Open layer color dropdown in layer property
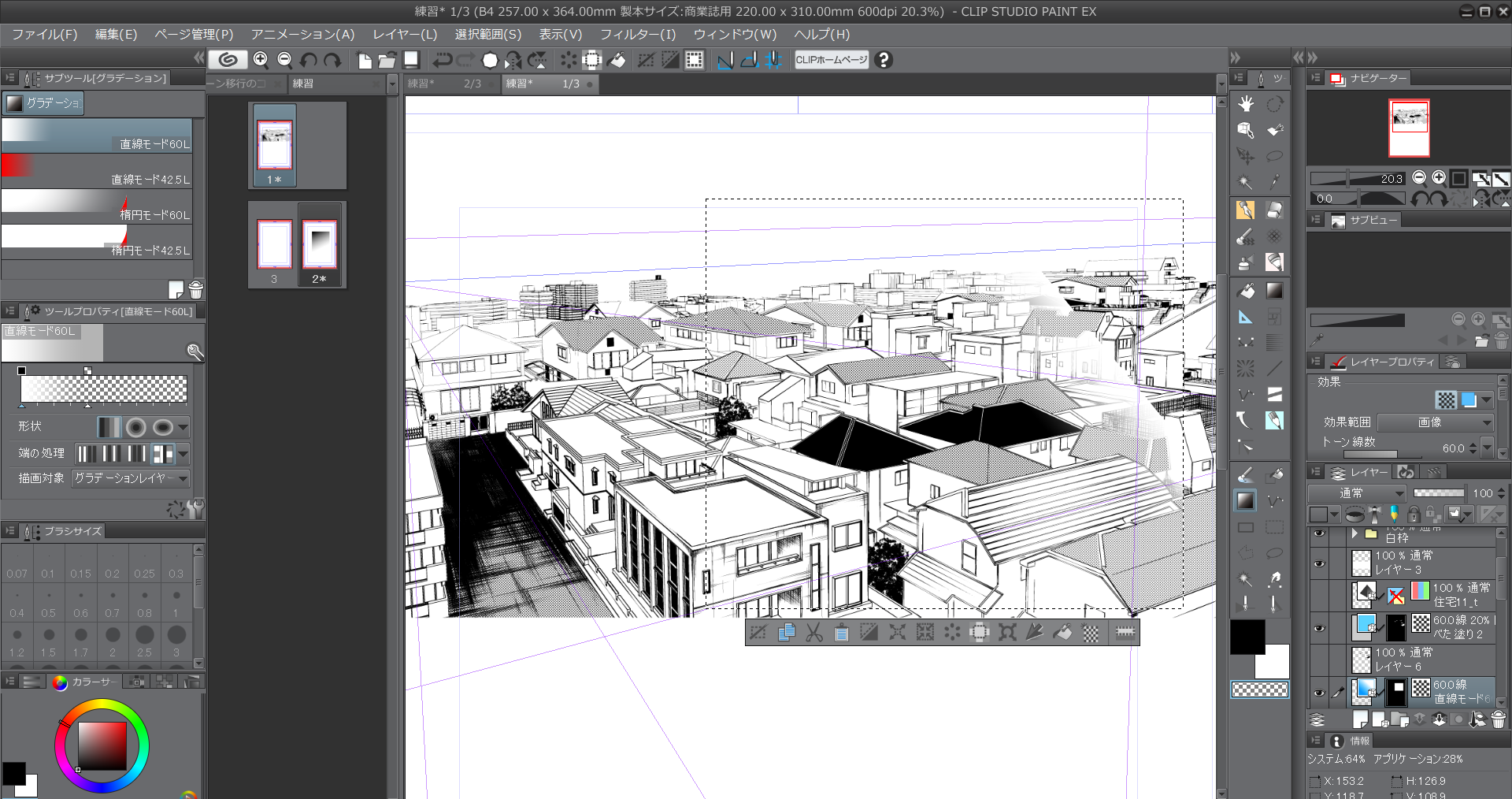Viewport: 1512px width, 799px height. [x=1486, y=400]
